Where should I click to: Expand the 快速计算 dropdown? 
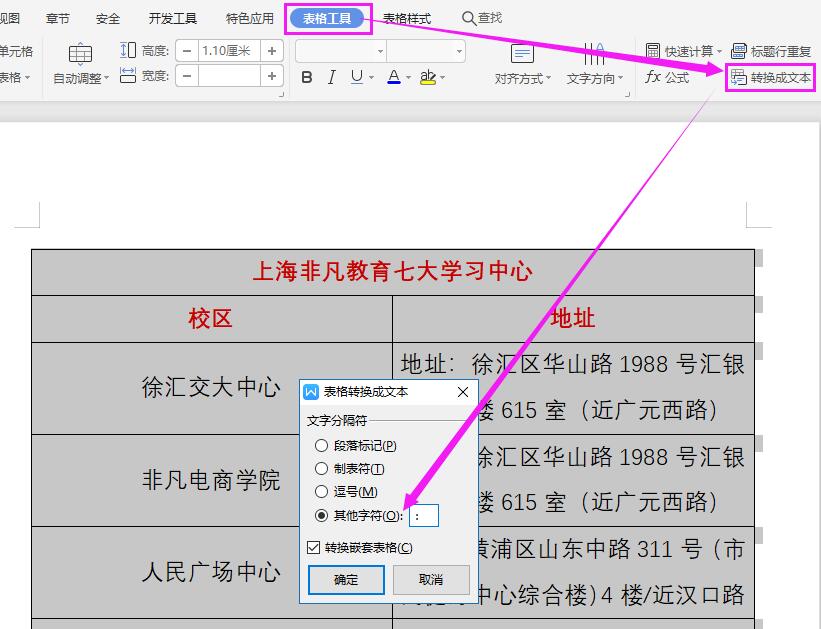719,52
